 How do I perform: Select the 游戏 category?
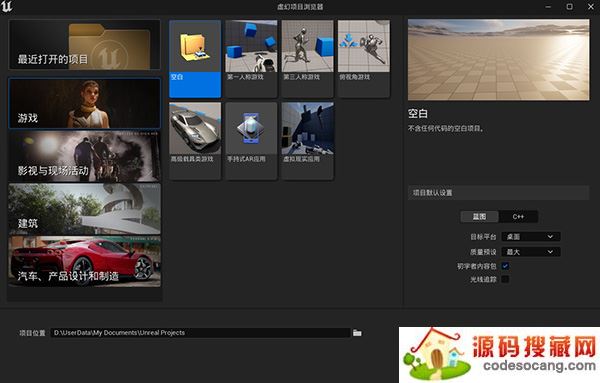tap(85, 103)
